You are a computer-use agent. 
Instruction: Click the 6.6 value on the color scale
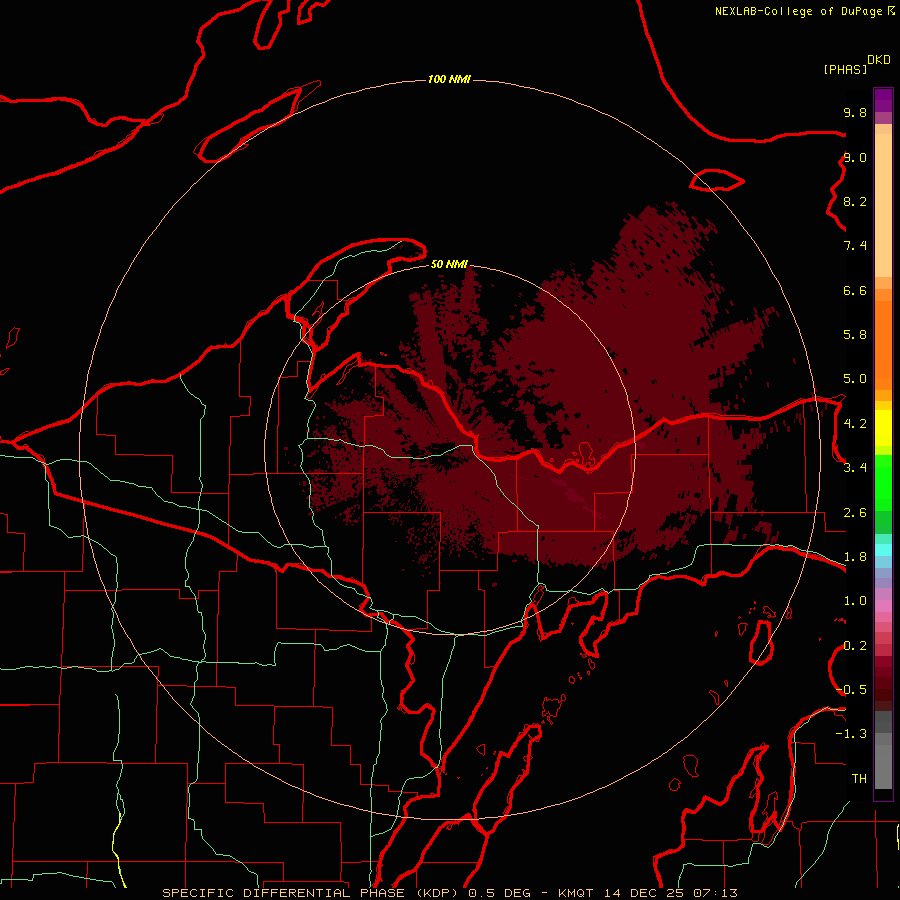coord(855,290)
